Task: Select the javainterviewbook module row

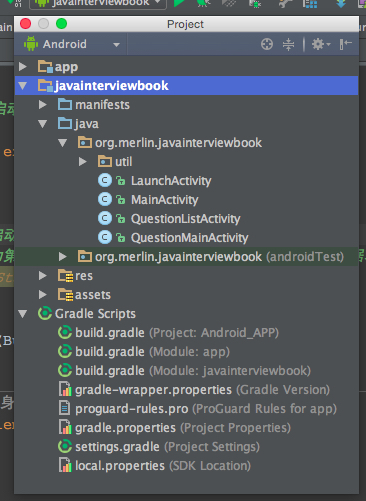Action: point(187,86)
